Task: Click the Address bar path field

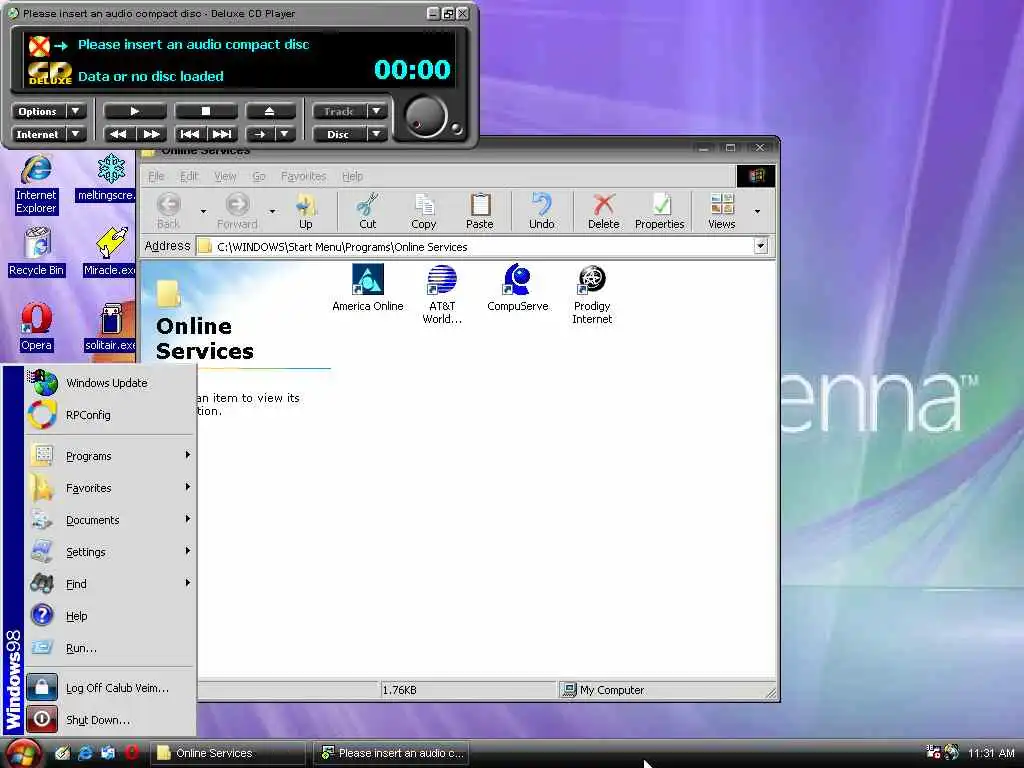Action: pyautogui.click(x=475, y=247)
